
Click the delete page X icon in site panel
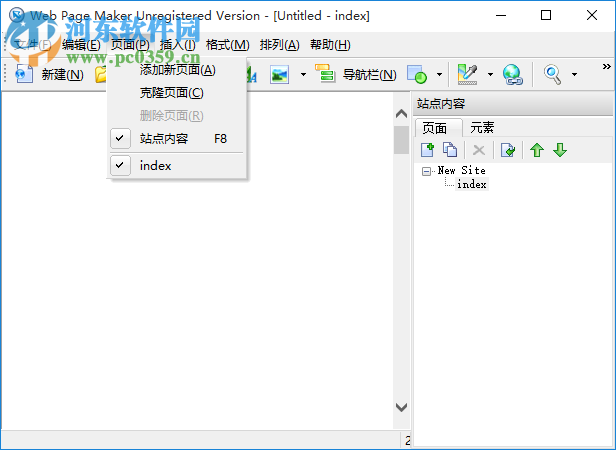(478, 150)
